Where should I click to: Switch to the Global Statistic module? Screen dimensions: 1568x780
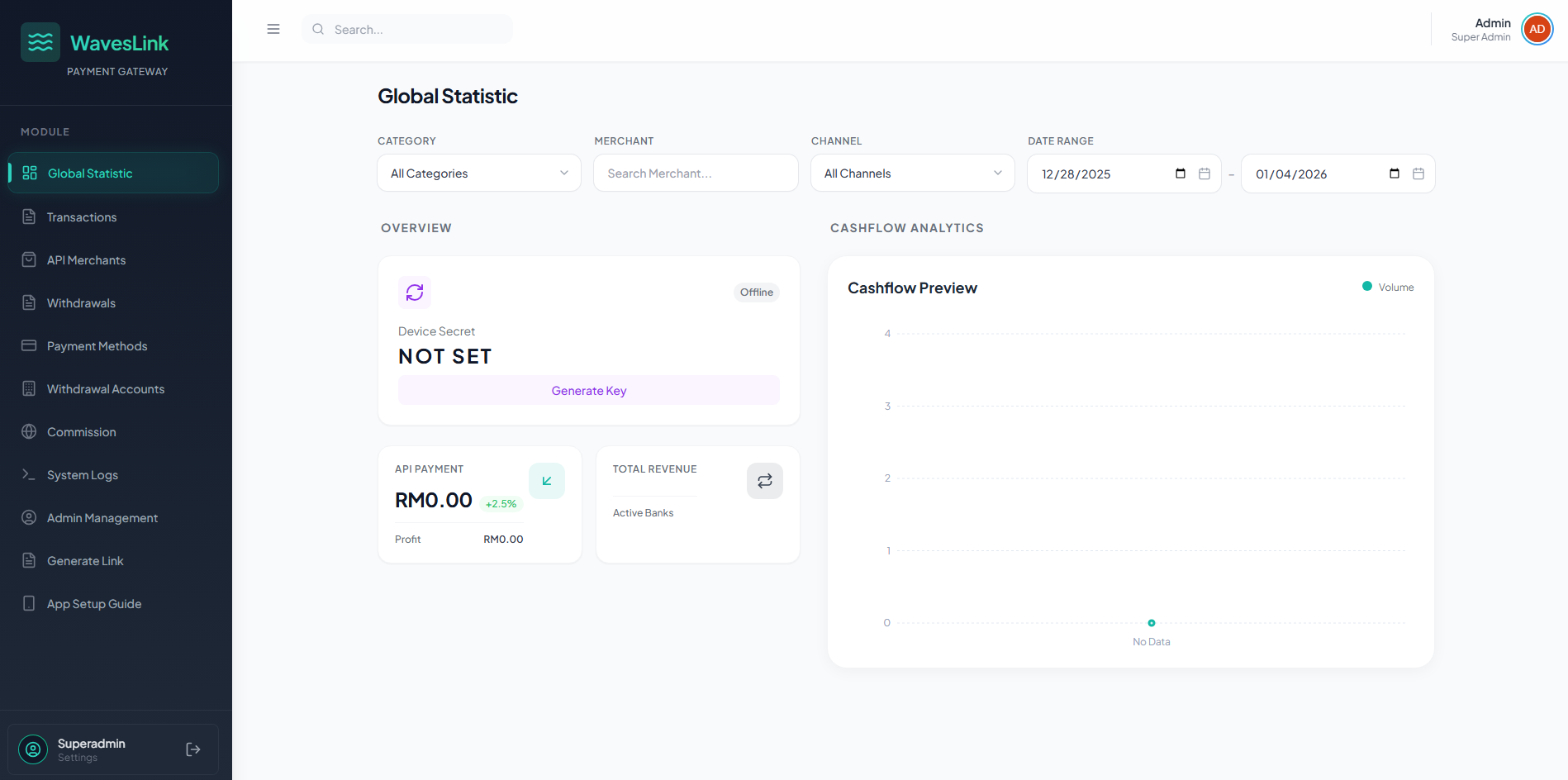(112, 173)
